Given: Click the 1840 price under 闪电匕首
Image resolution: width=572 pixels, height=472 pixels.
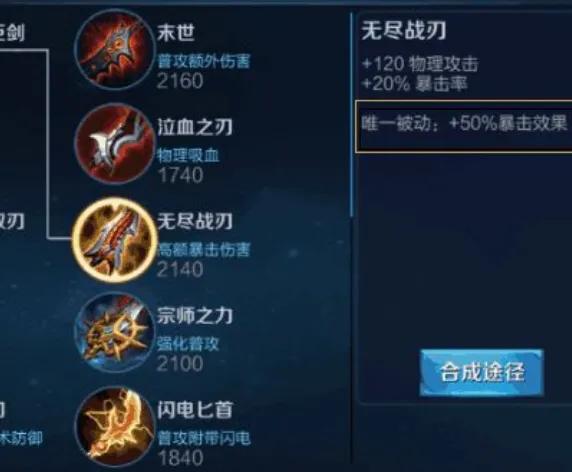Looking at the screenshot, I should (180, 457).
